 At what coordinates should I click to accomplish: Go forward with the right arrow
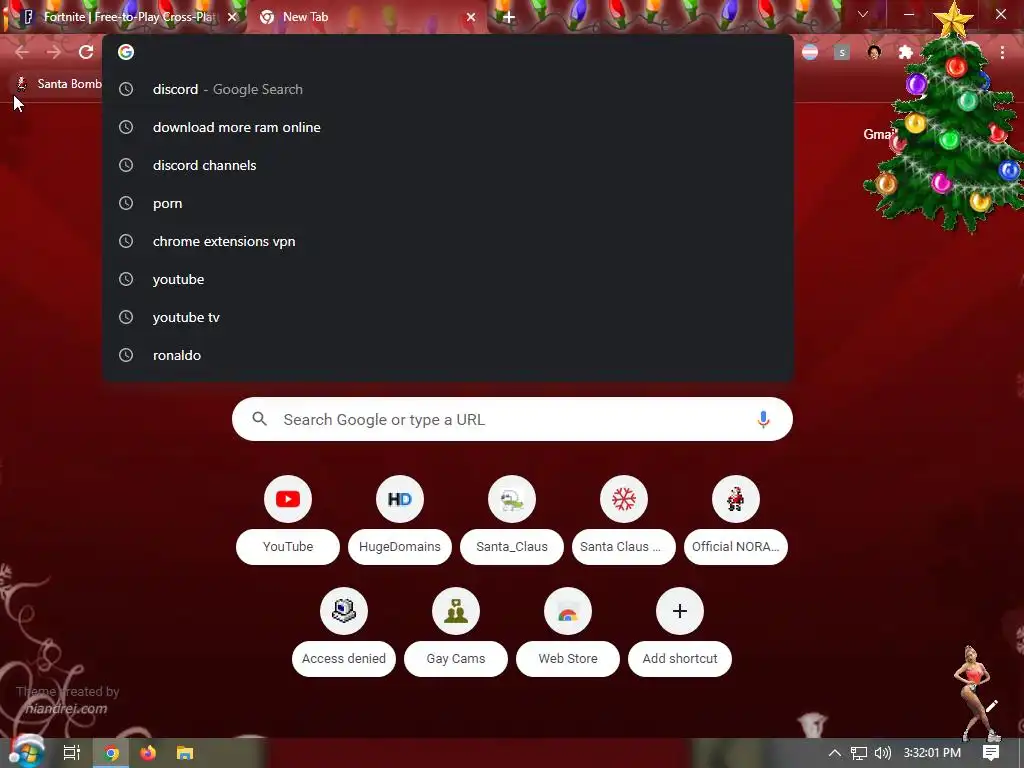point(54,52)
